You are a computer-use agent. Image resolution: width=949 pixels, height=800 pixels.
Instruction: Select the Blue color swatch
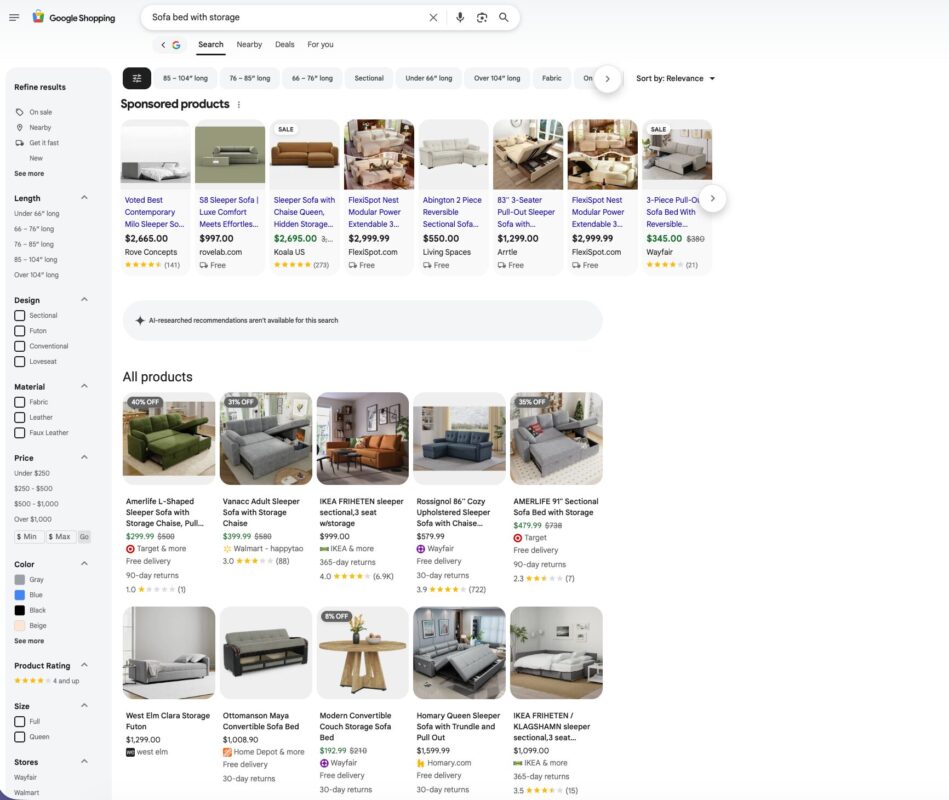click(x=19, y=595)
